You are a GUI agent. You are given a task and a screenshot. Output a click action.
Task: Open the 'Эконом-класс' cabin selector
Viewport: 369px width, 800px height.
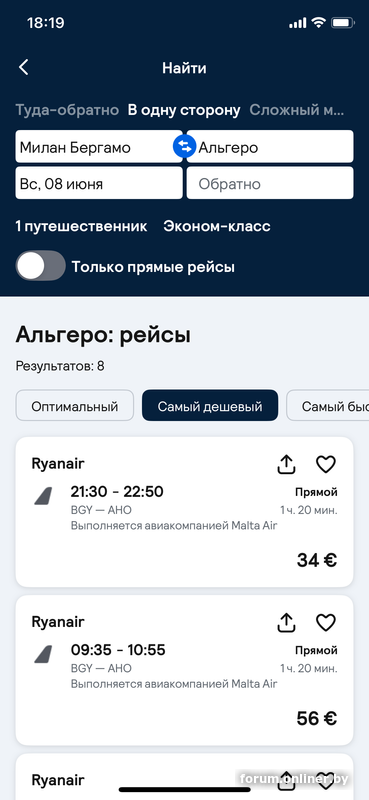tap(217, 227)
